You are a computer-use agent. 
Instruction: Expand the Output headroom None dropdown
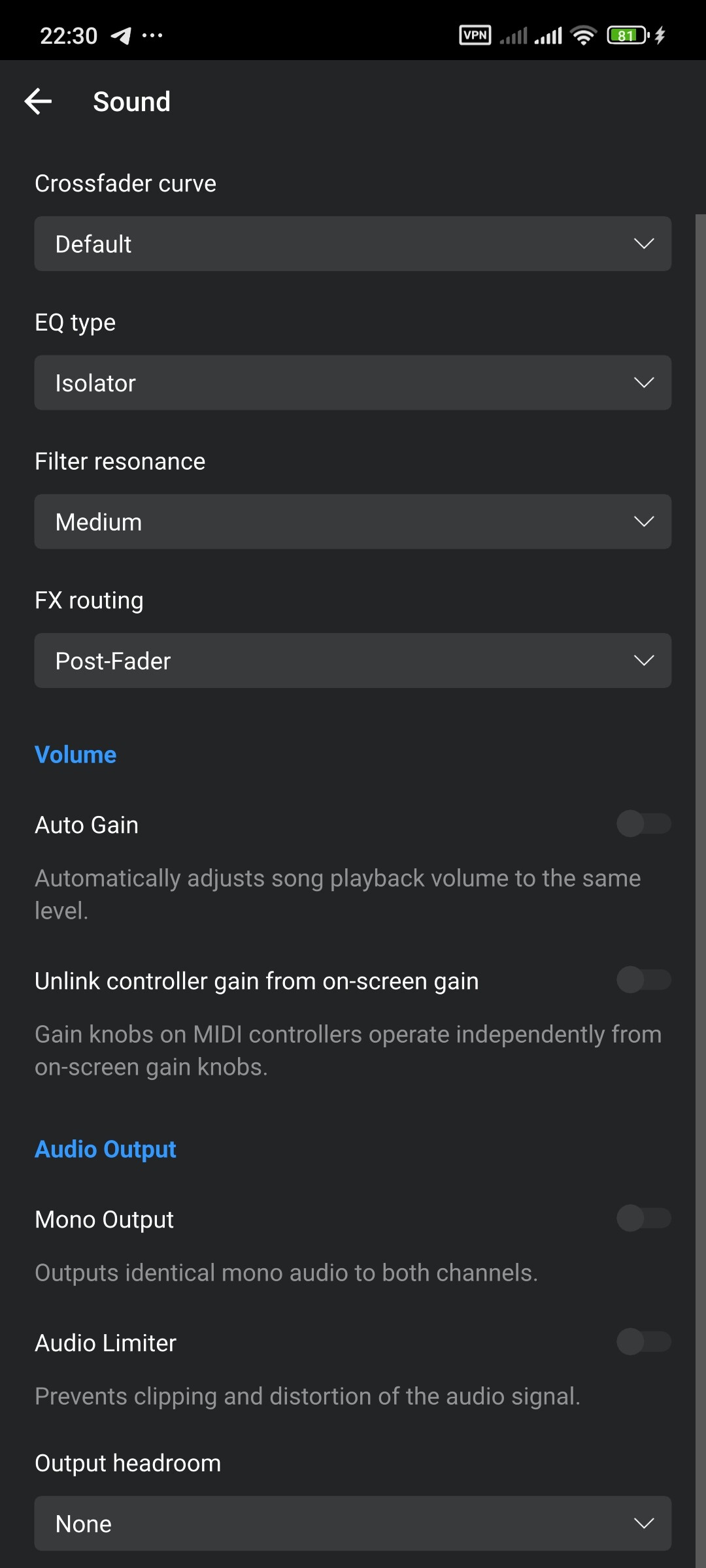tap(353, 1524)
